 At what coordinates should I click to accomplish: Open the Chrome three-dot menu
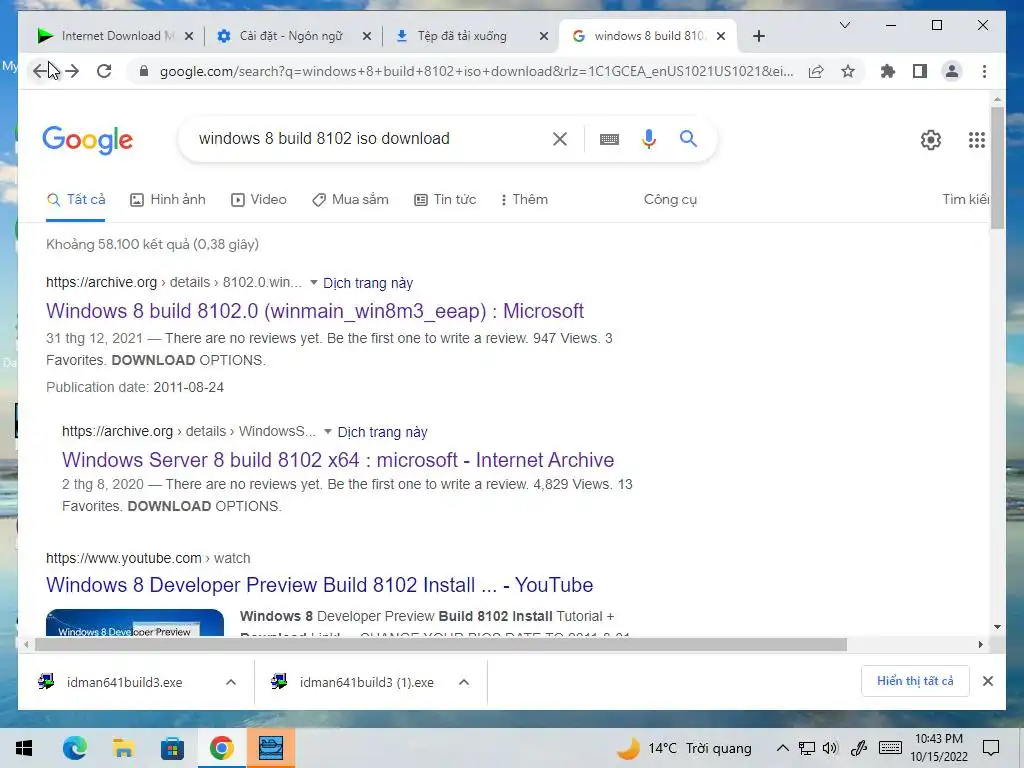click(984, 71)
